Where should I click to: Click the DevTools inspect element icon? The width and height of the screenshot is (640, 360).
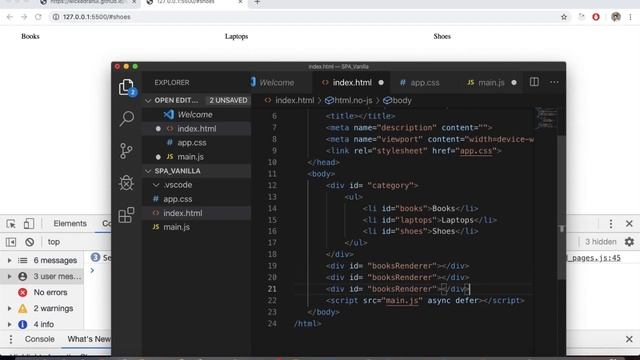pyautogui.click(x=11, y=224)
